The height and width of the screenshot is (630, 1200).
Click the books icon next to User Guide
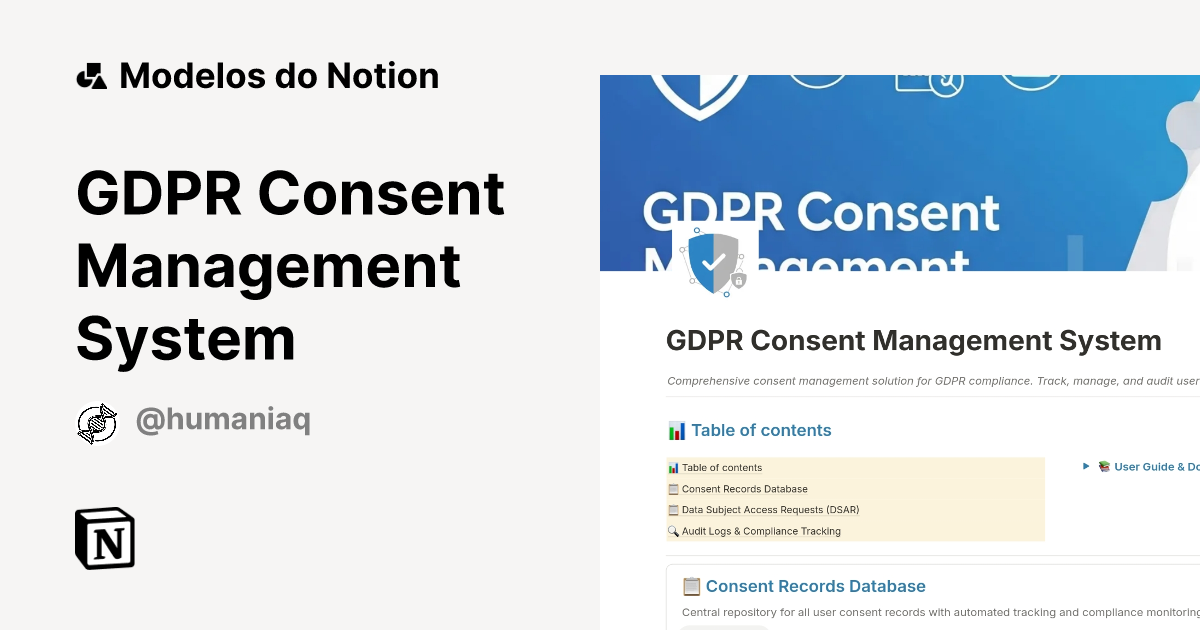pyautogui.click(x=1103, y=466)
